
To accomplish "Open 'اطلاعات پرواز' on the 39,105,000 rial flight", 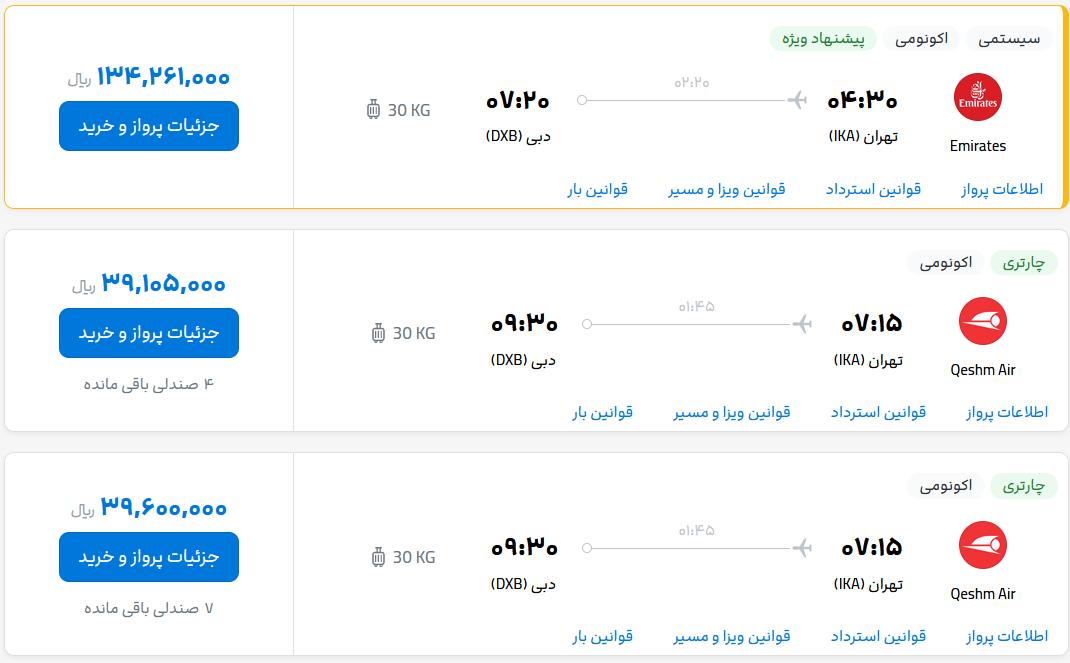I will 1007,412.
